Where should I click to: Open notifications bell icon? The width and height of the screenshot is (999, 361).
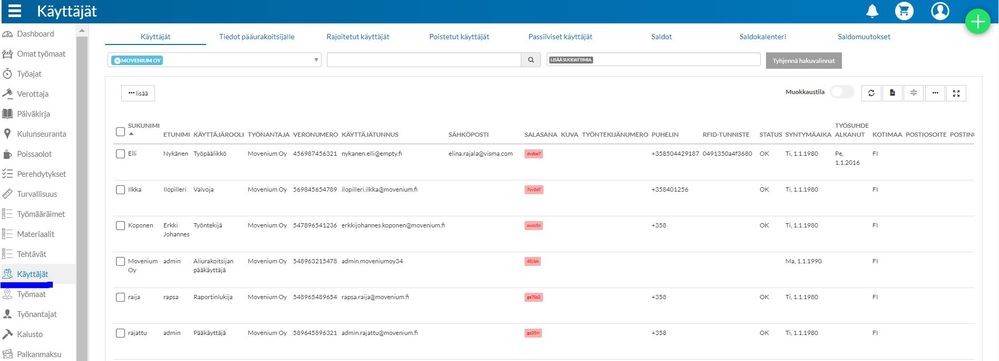(x=872, y=11)
